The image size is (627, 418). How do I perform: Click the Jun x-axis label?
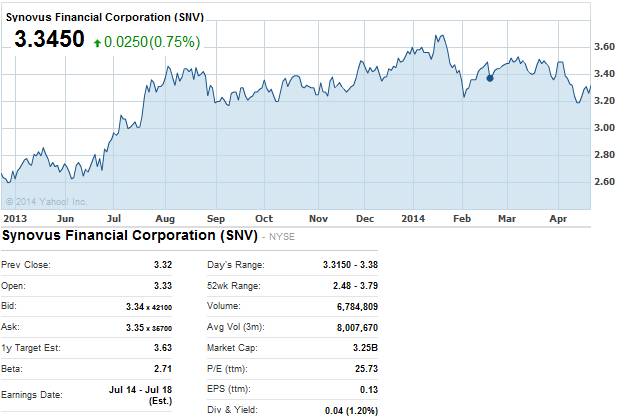[65, 218]
